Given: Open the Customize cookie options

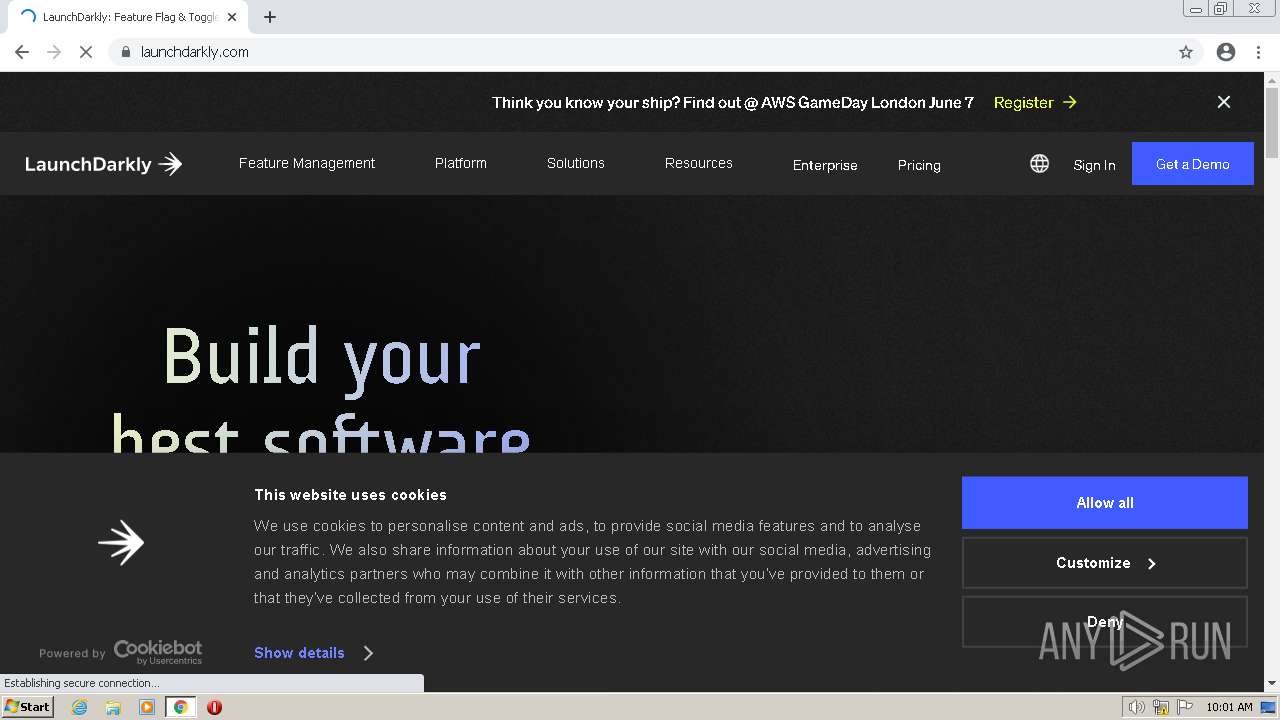Looking at the screenshot, I should tap(1105, 563).
